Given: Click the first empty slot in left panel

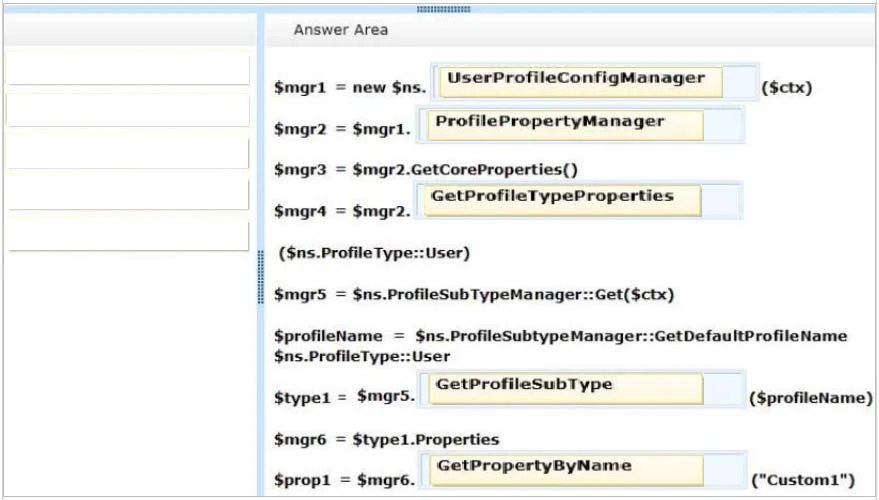Looking at the screenshot, I should (x=128, y=70).
